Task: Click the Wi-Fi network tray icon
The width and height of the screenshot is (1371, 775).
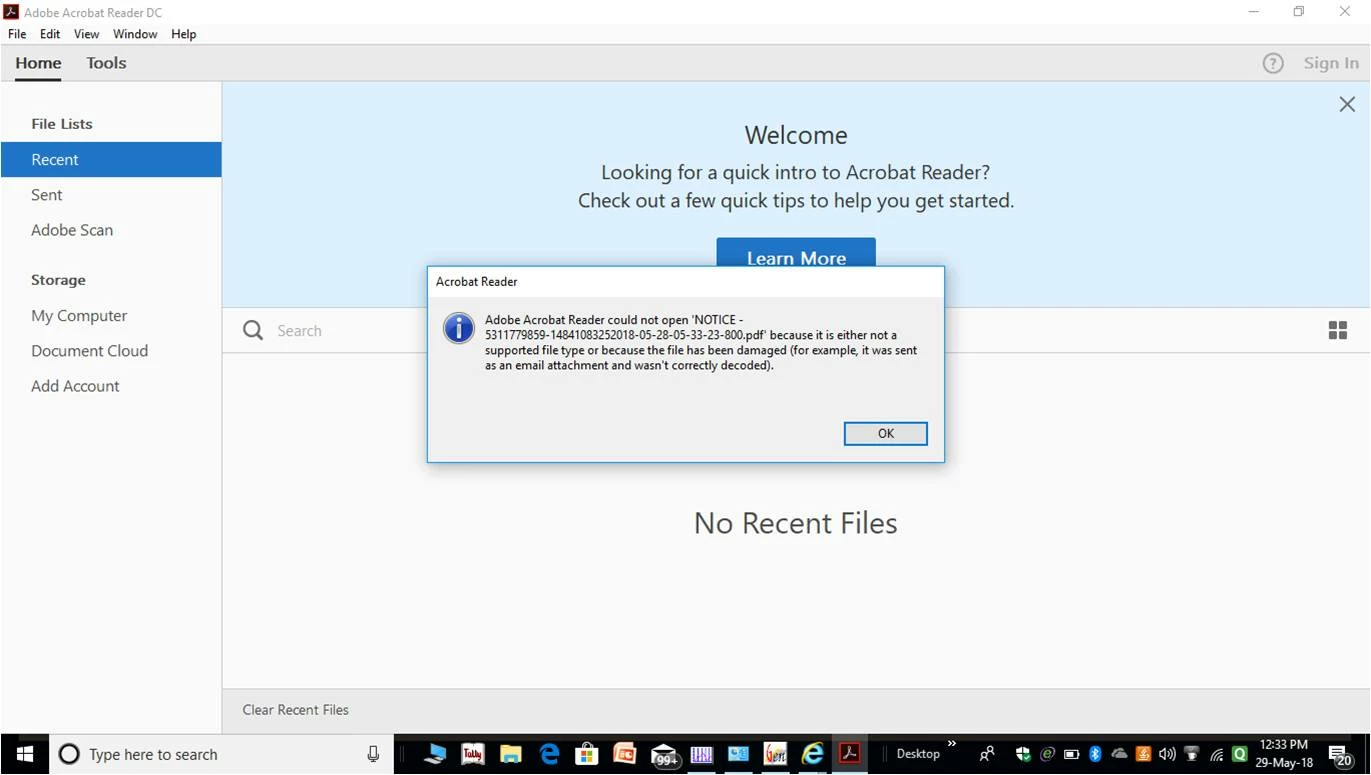Action: (x=1216, y=754)
